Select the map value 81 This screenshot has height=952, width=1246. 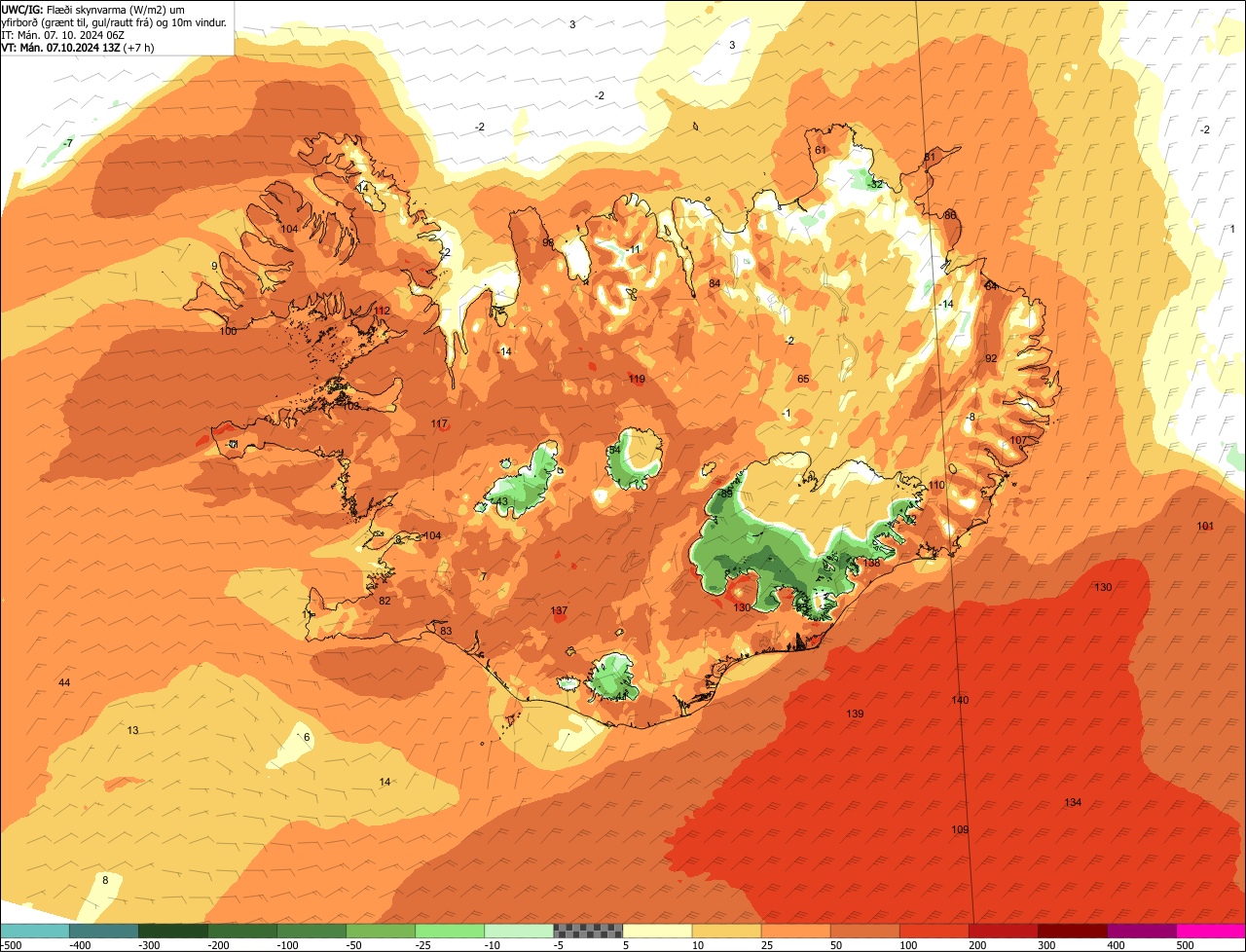(x=930, y=157)
